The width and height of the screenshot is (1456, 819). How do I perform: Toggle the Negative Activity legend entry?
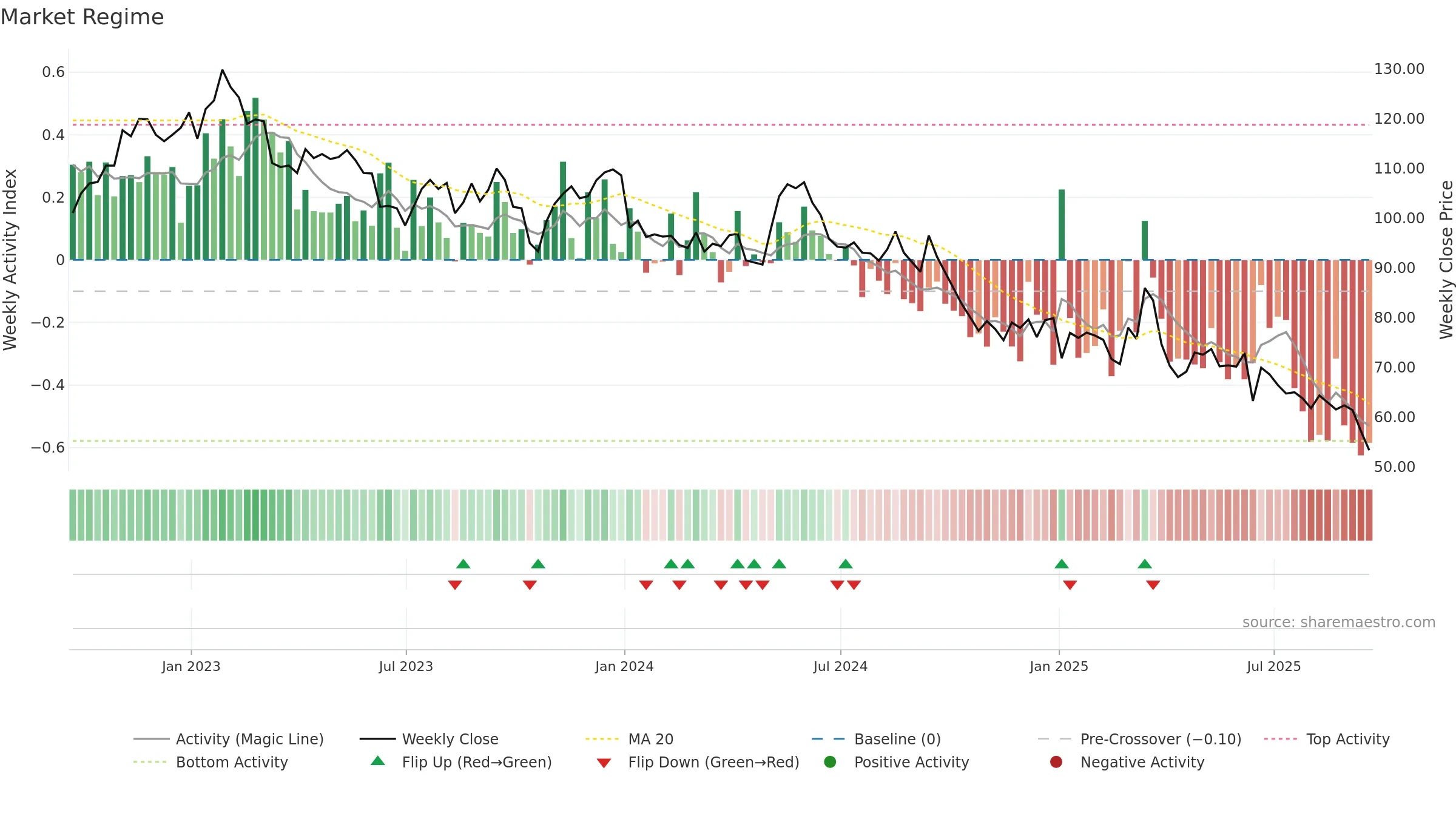coord(1127,762)
